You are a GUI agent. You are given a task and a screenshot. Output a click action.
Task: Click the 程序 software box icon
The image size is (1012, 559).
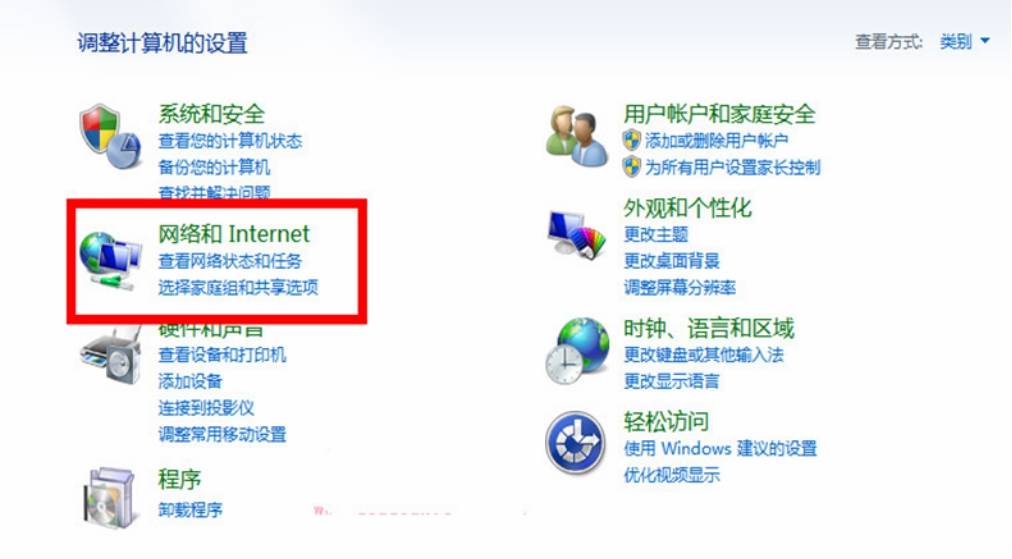pyautogui.click(x=109, y=496)
